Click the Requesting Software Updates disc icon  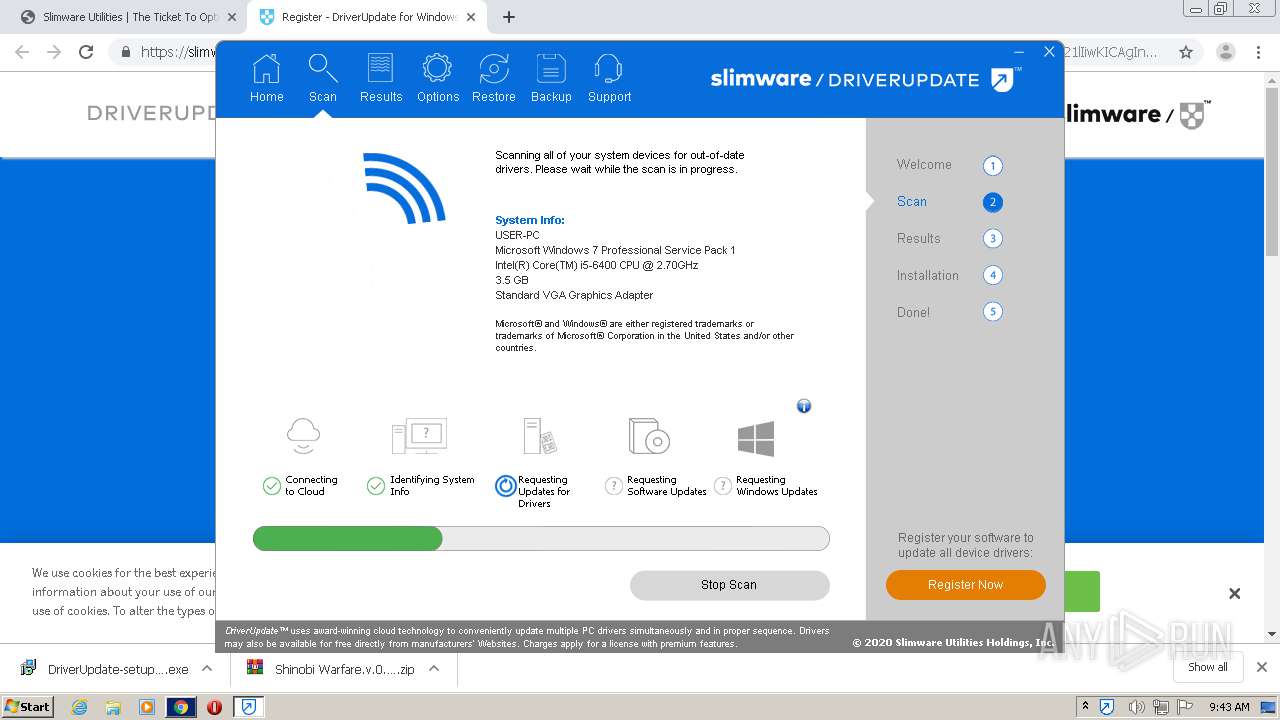648,436
